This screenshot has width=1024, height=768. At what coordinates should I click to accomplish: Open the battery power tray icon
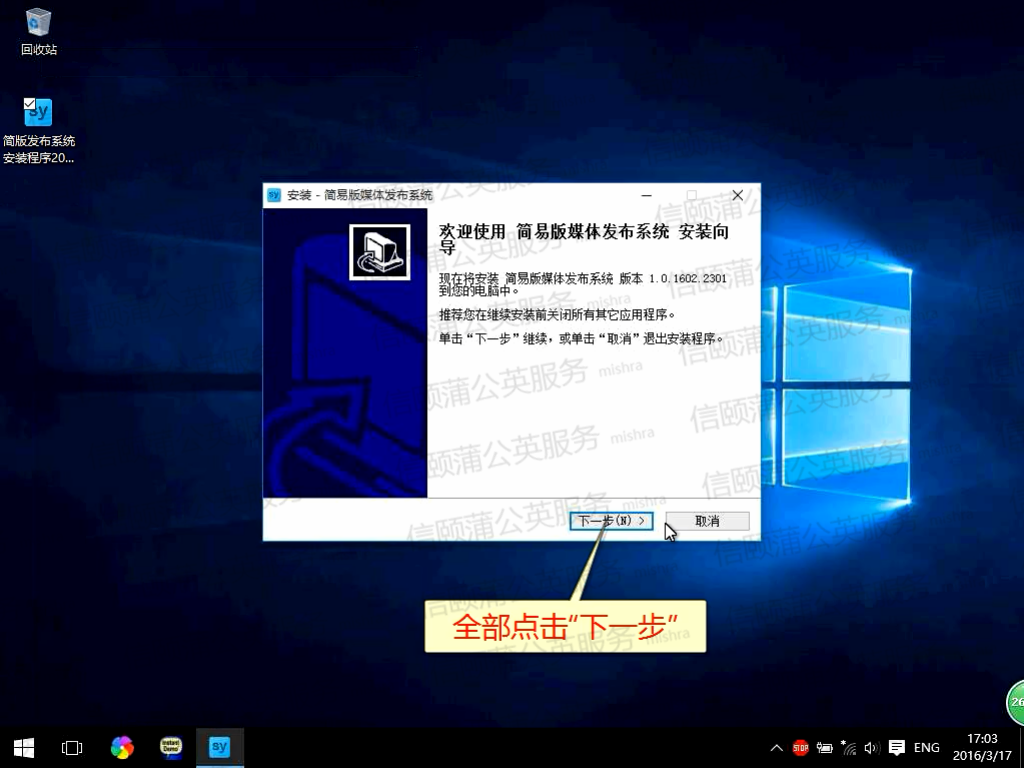click(825, 747)
